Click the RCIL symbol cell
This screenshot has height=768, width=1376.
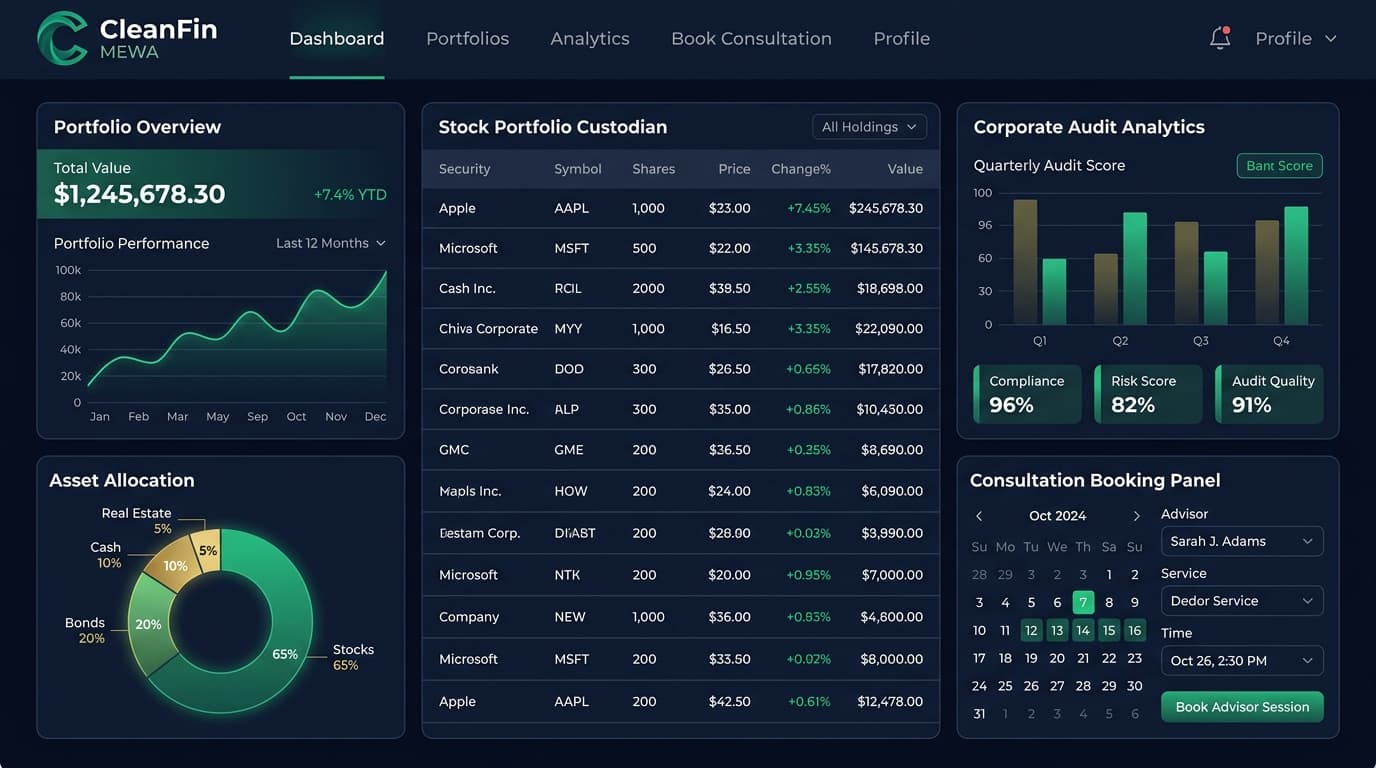(x=569, y=288)
